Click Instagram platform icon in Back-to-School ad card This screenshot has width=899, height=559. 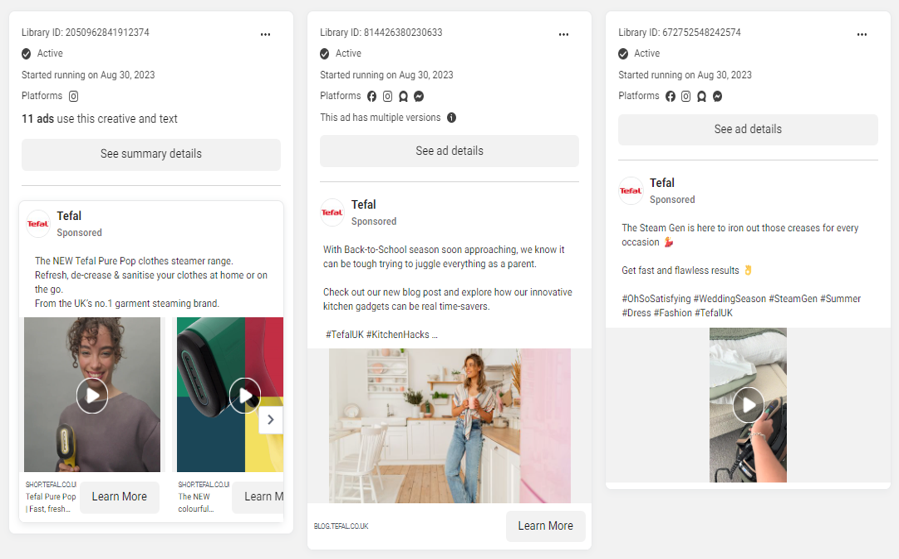point(388,96)
